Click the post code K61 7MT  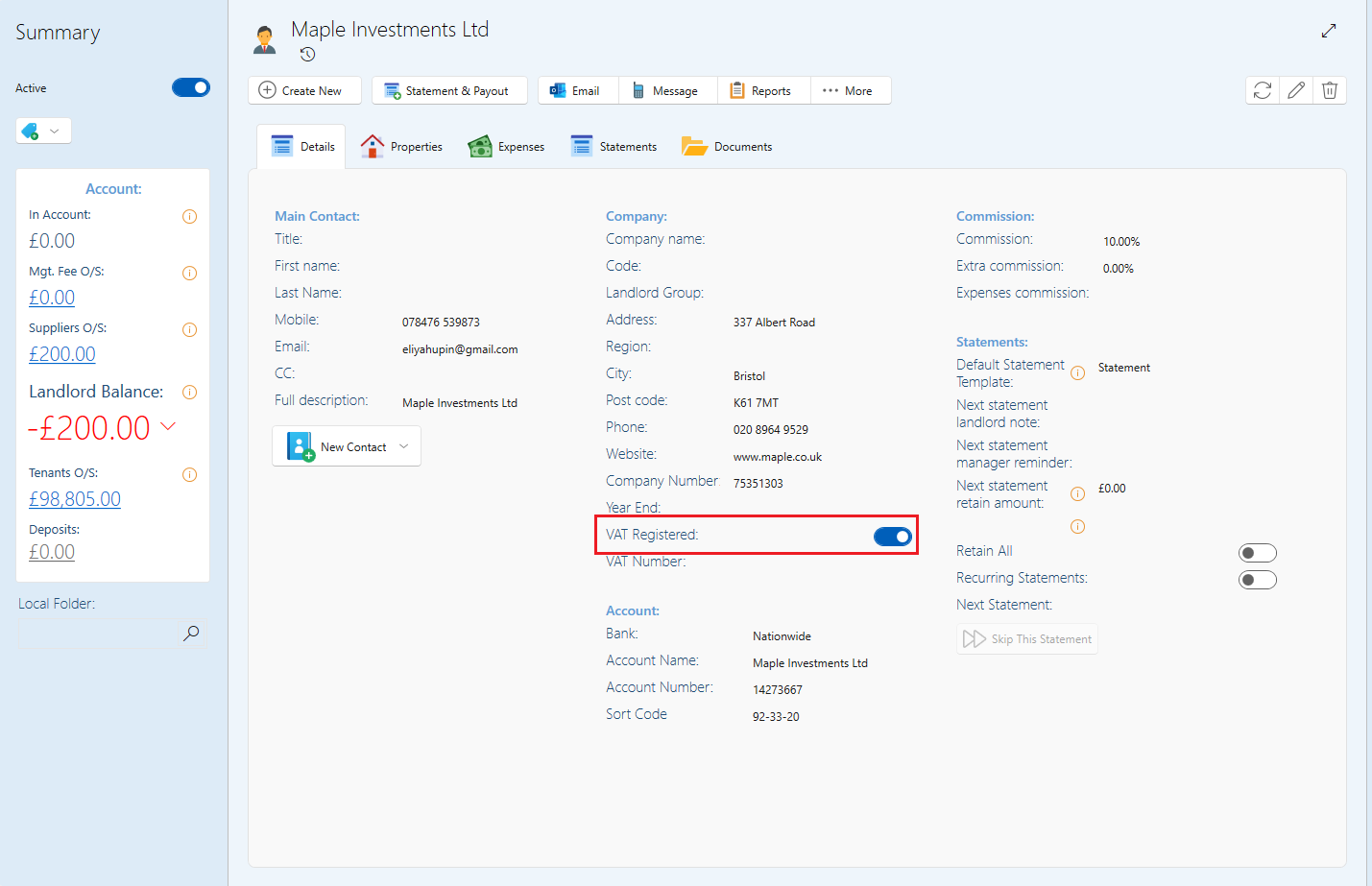756,403
